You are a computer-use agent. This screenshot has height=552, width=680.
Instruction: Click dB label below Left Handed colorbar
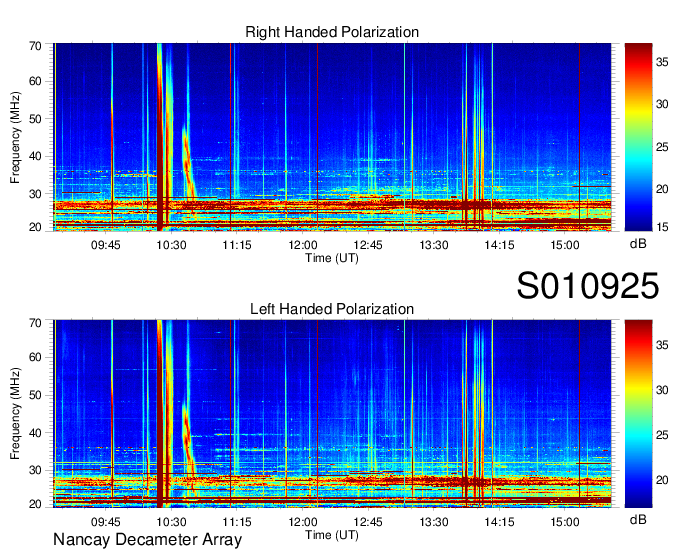click(x=638, y=519)
